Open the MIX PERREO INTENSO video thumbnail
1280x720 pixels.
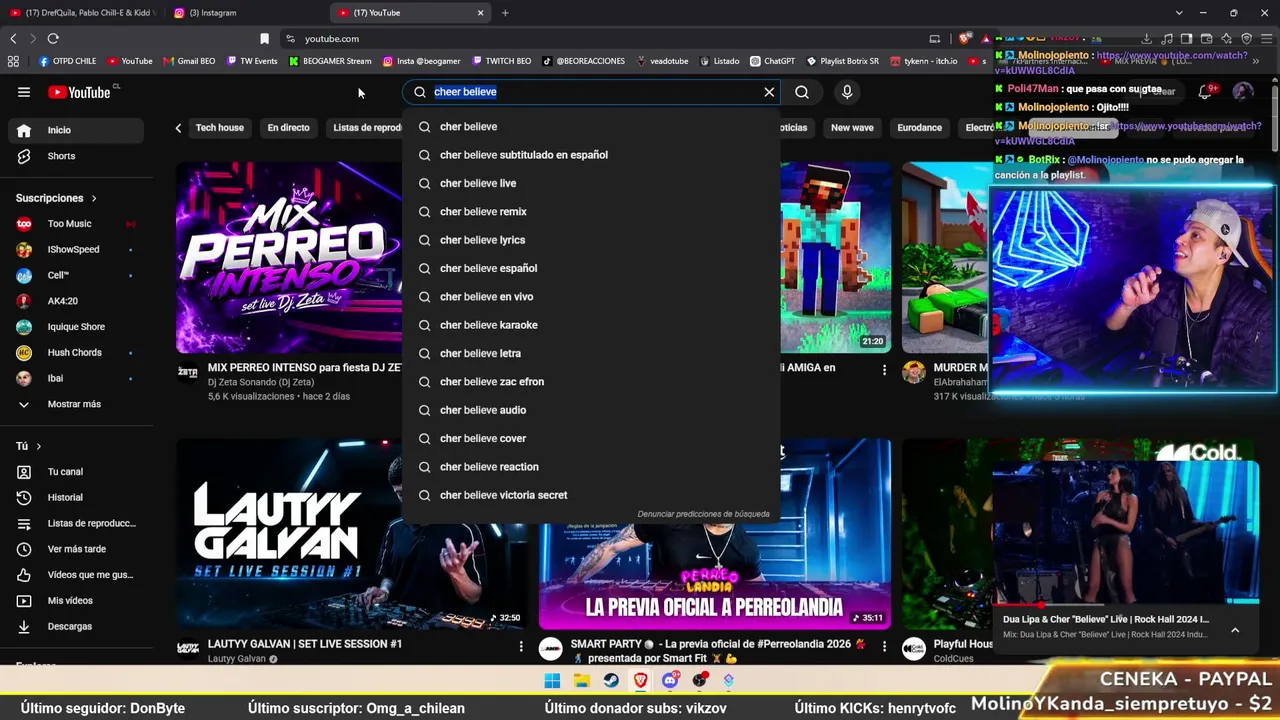pyautogui.click(x=289, y=258)
